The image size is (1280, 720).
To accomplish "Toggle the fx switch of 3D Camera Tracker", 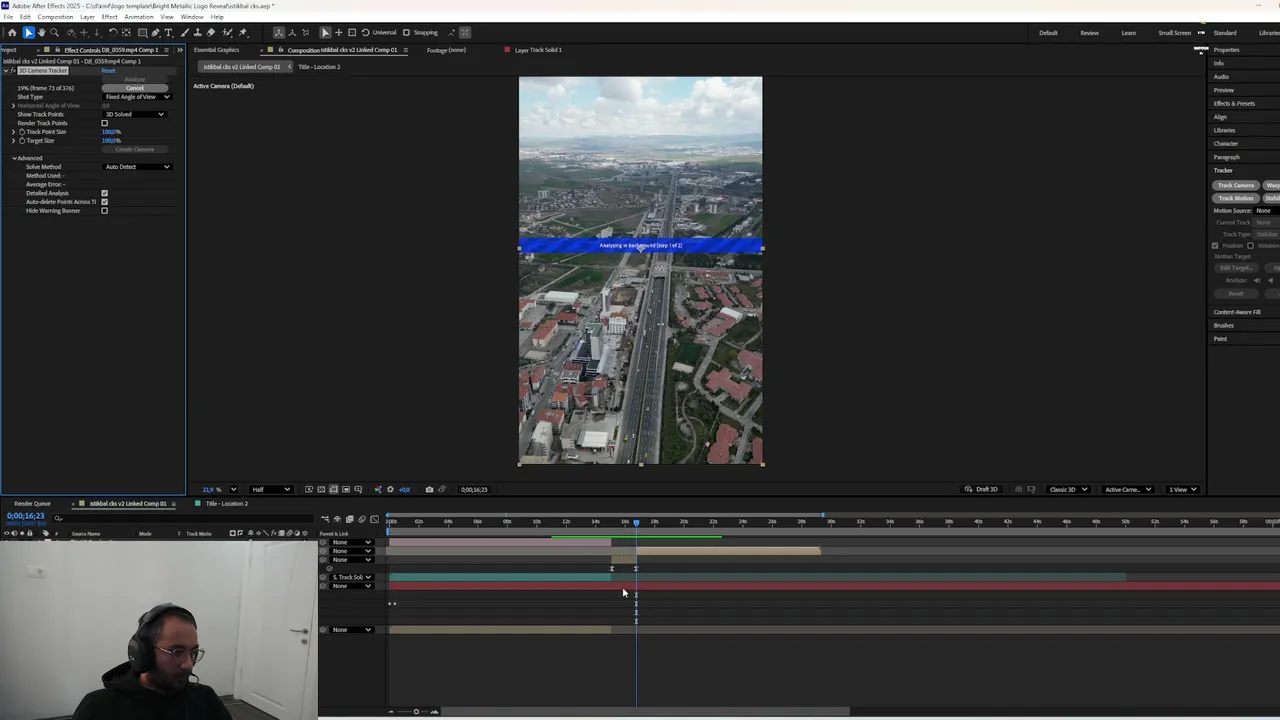I will 13,70.
